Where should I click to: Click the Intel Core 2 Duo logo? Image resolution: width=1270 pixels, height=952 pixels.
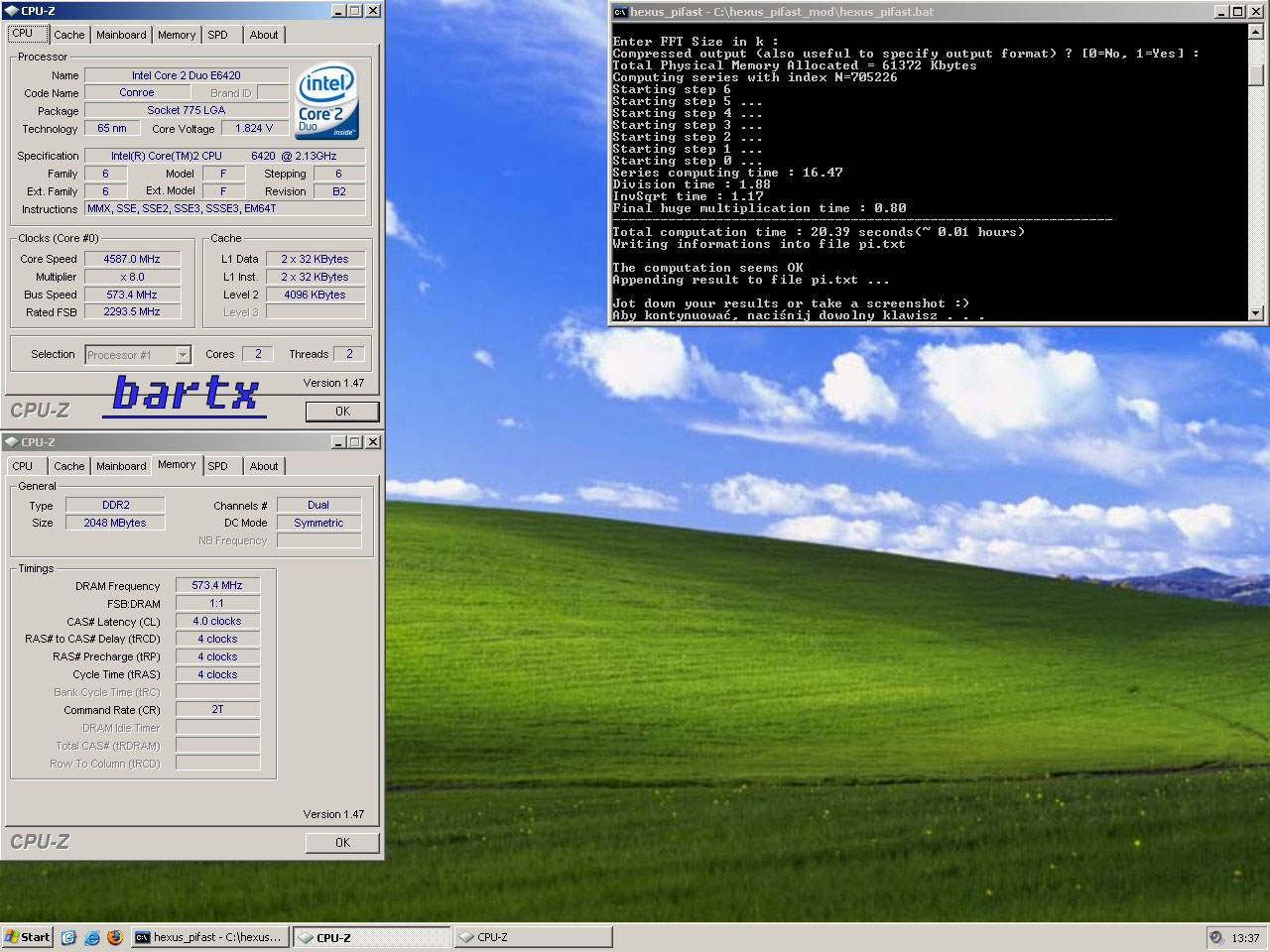pos(327,102)
